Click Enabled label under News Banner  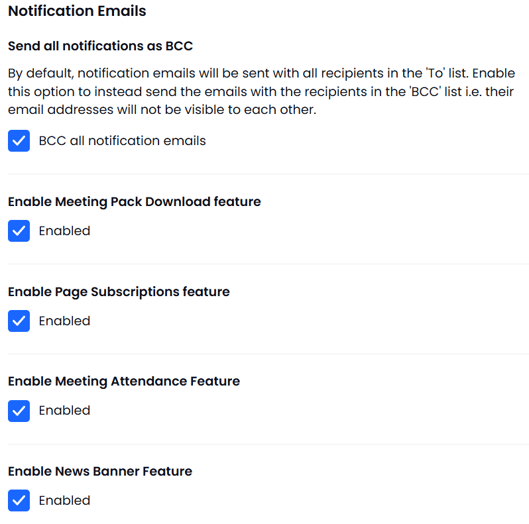click(64, 500)
